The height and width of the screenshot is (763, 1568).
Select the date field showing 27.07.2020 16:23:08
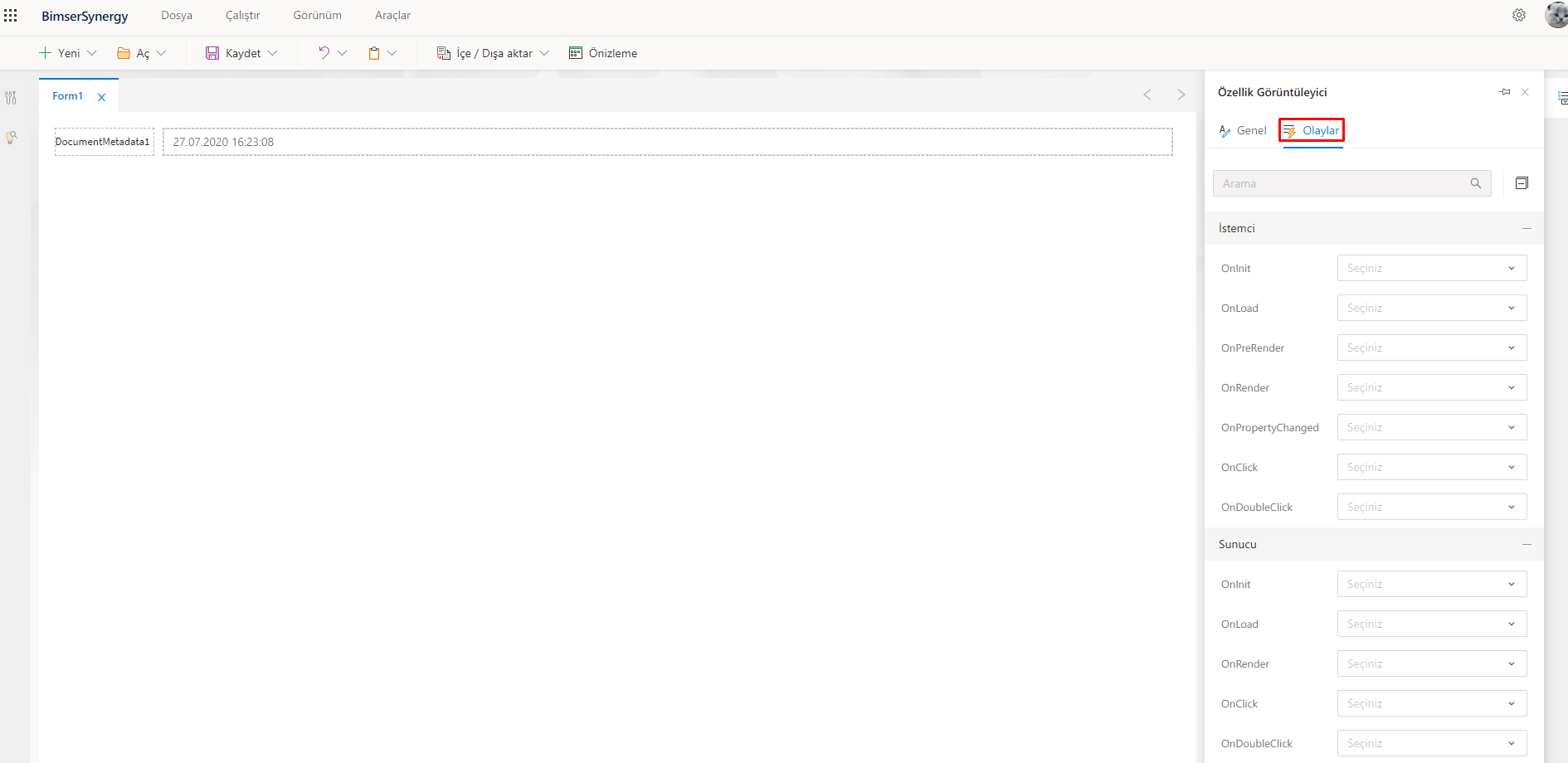668,142
